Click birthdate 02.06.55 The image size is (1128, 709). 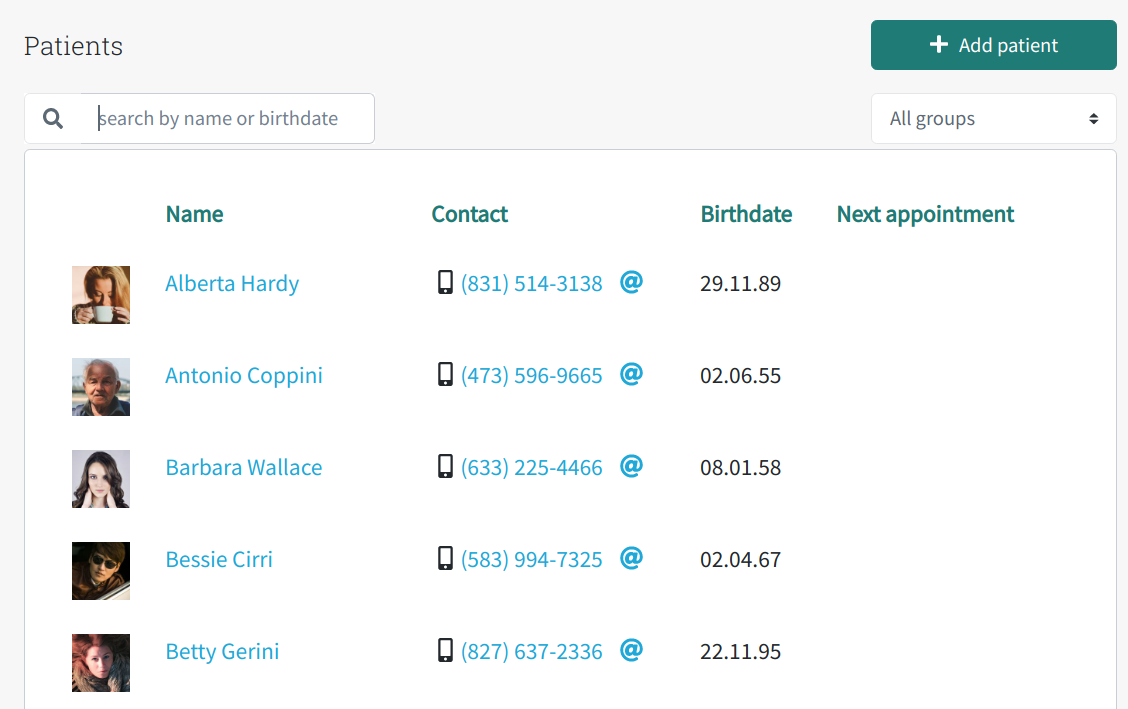(x=740, y=375)
